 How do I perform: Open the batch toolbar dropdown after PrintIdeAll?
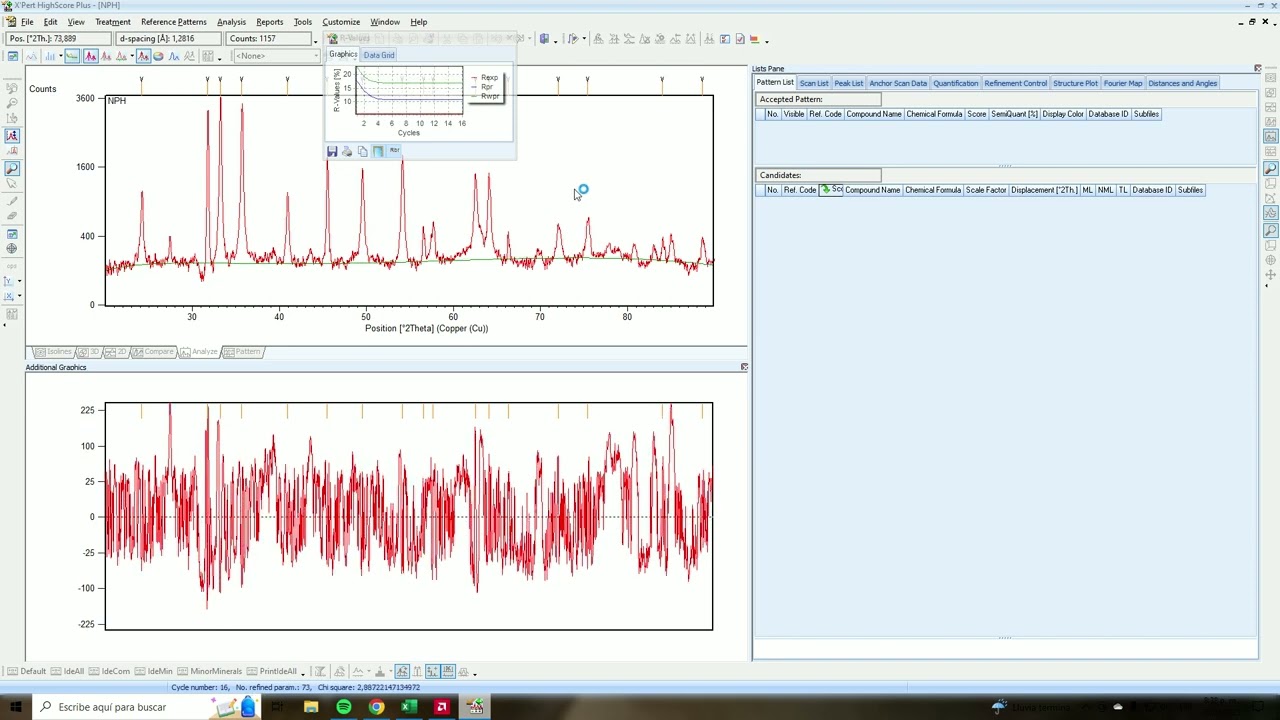[302, 673]
